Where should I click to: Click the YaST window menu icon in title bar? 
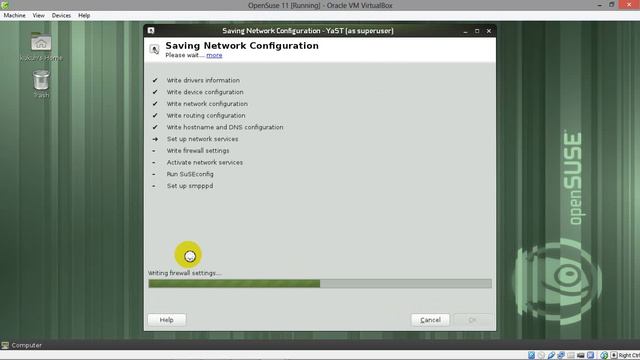[x=151, y=31]
